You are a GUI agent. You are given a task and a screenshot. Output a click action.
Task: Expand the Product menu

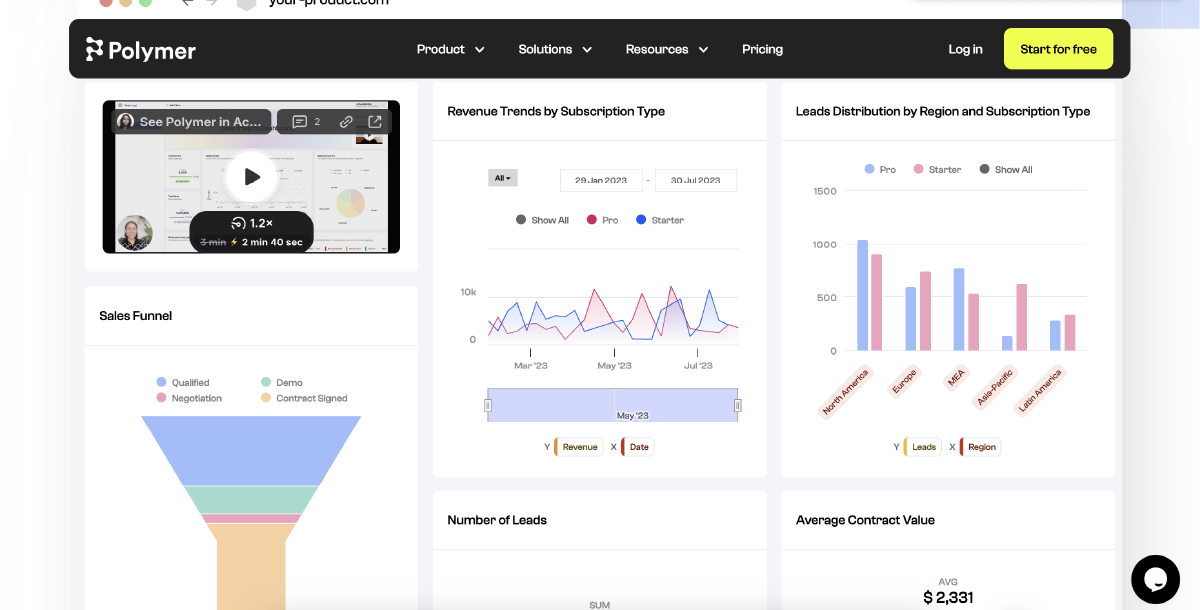pos(450,50)
